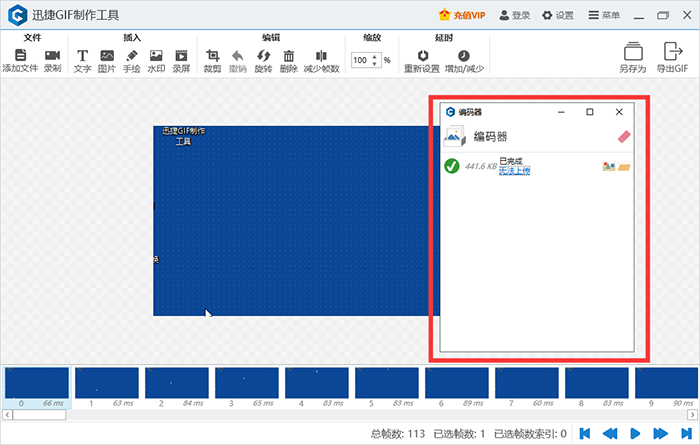The width and height of the screenshot is (700, 445).
Task: Click the 减少帧数 reduce frames icon
Action: coord(321,57)
